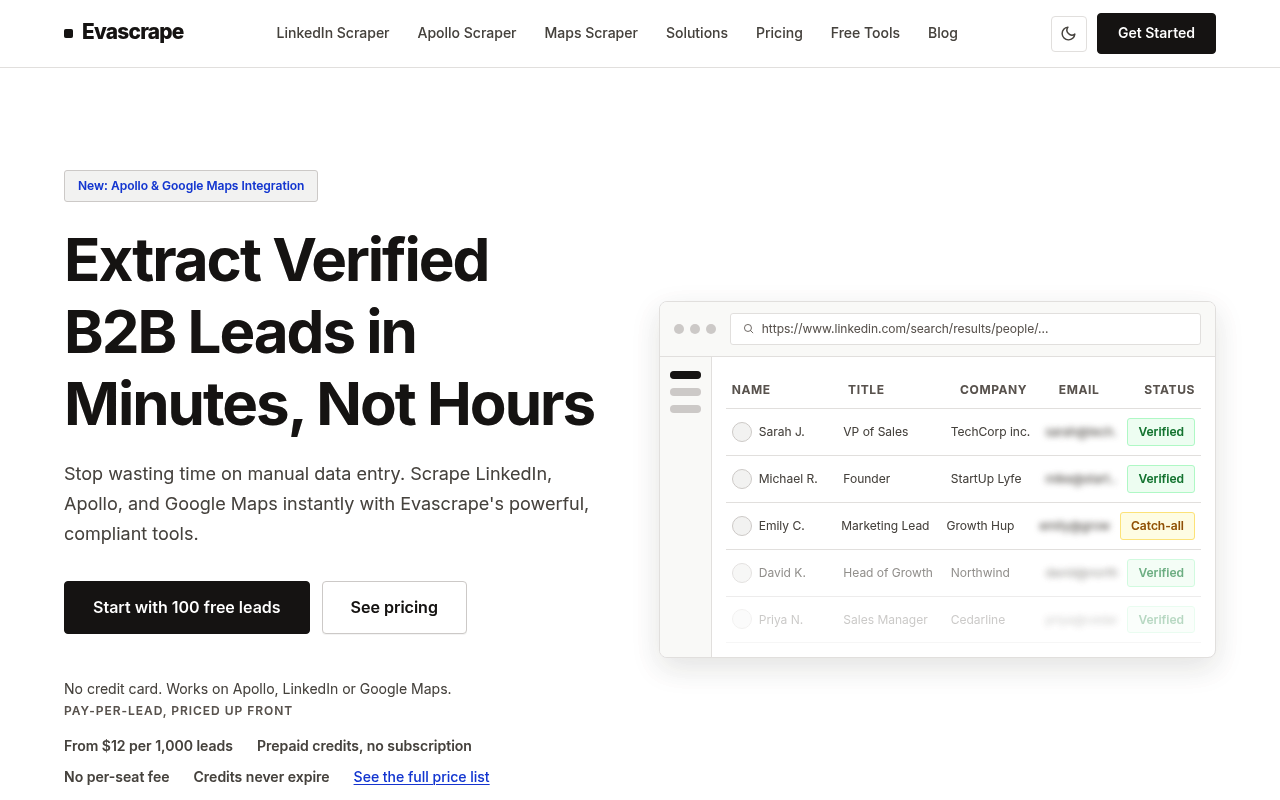Click the Growth Hup company cell
The height and width of the screenshot is (800, 1280).
(980, 526)
